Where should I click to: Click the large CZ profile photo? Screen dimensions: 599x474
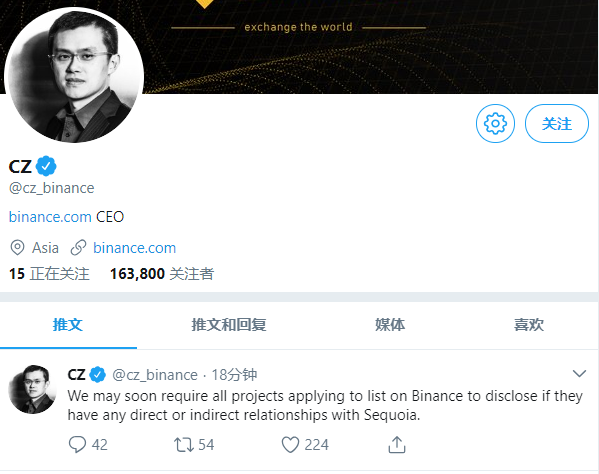pyautogui.click(x=74, y=75)
